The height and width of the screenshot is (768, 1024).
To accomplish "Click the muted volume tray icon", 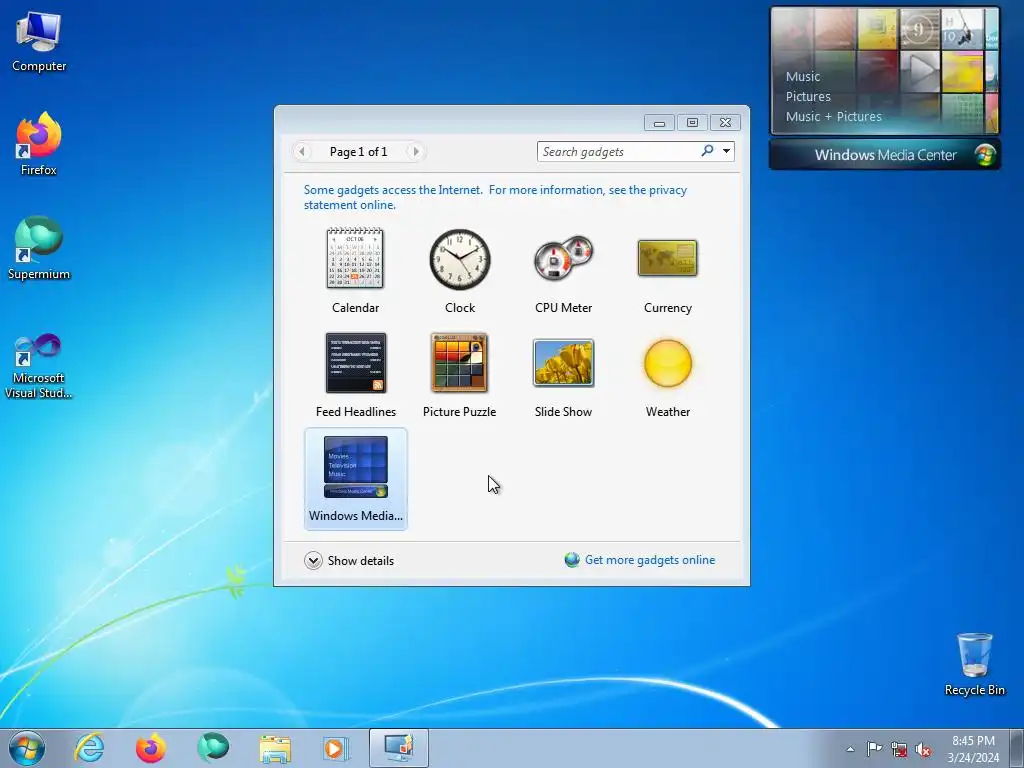I will tap(923, 749).
